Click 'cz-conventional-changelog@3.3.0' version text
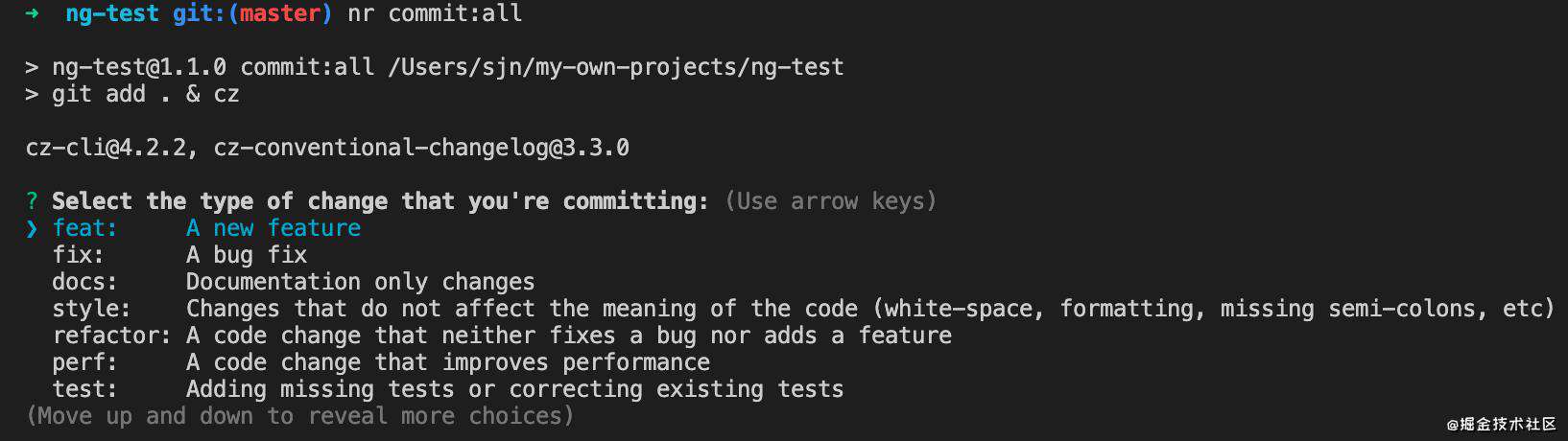 [421, 148]
